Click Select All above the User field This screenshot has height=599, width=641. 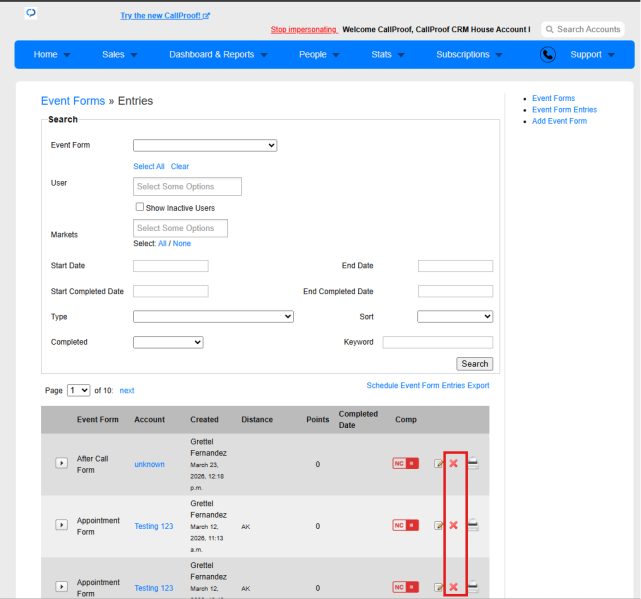(x=149, y=166)
